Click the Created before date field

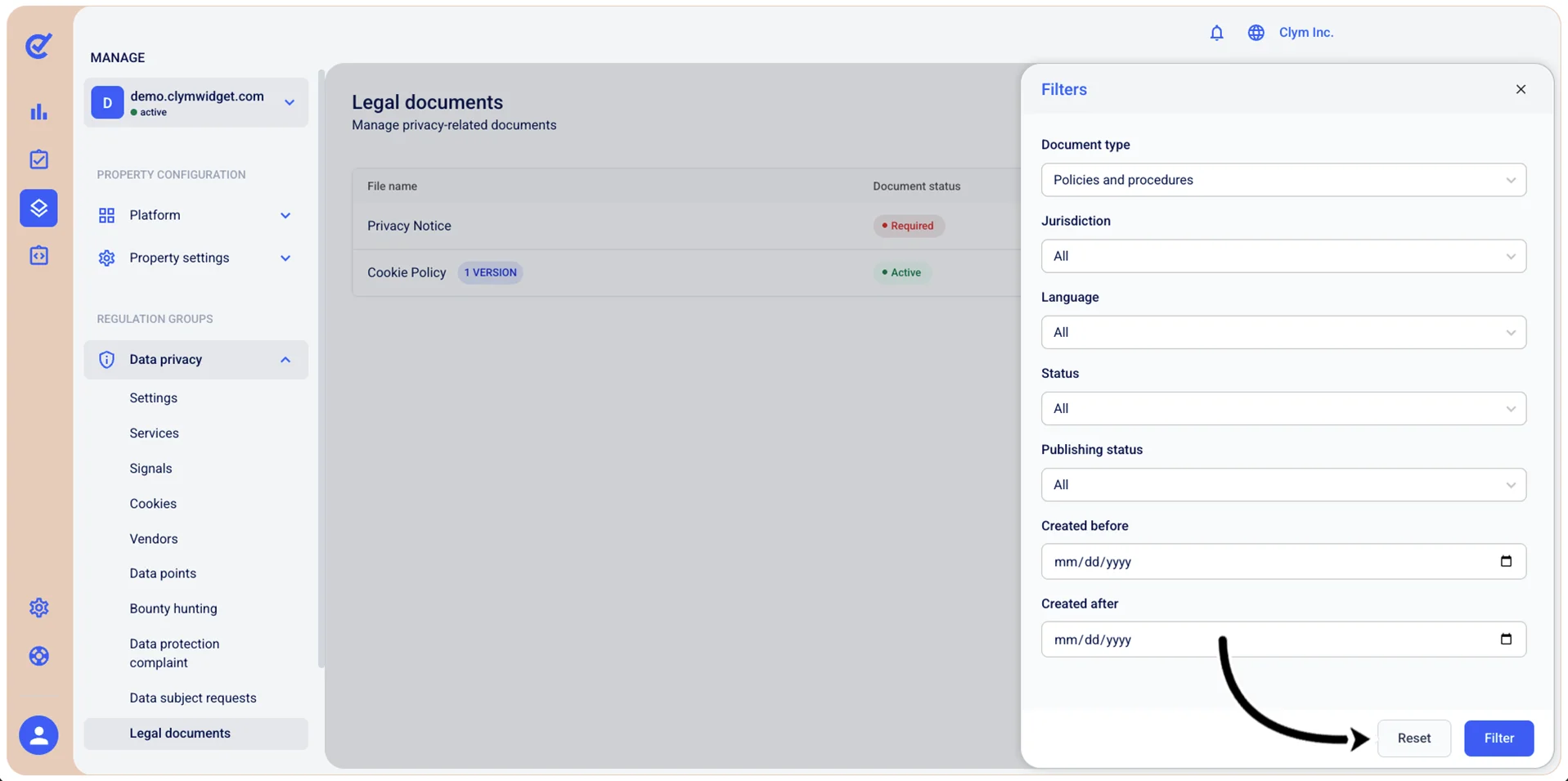pyautogui.click(x=1283, y=561)
